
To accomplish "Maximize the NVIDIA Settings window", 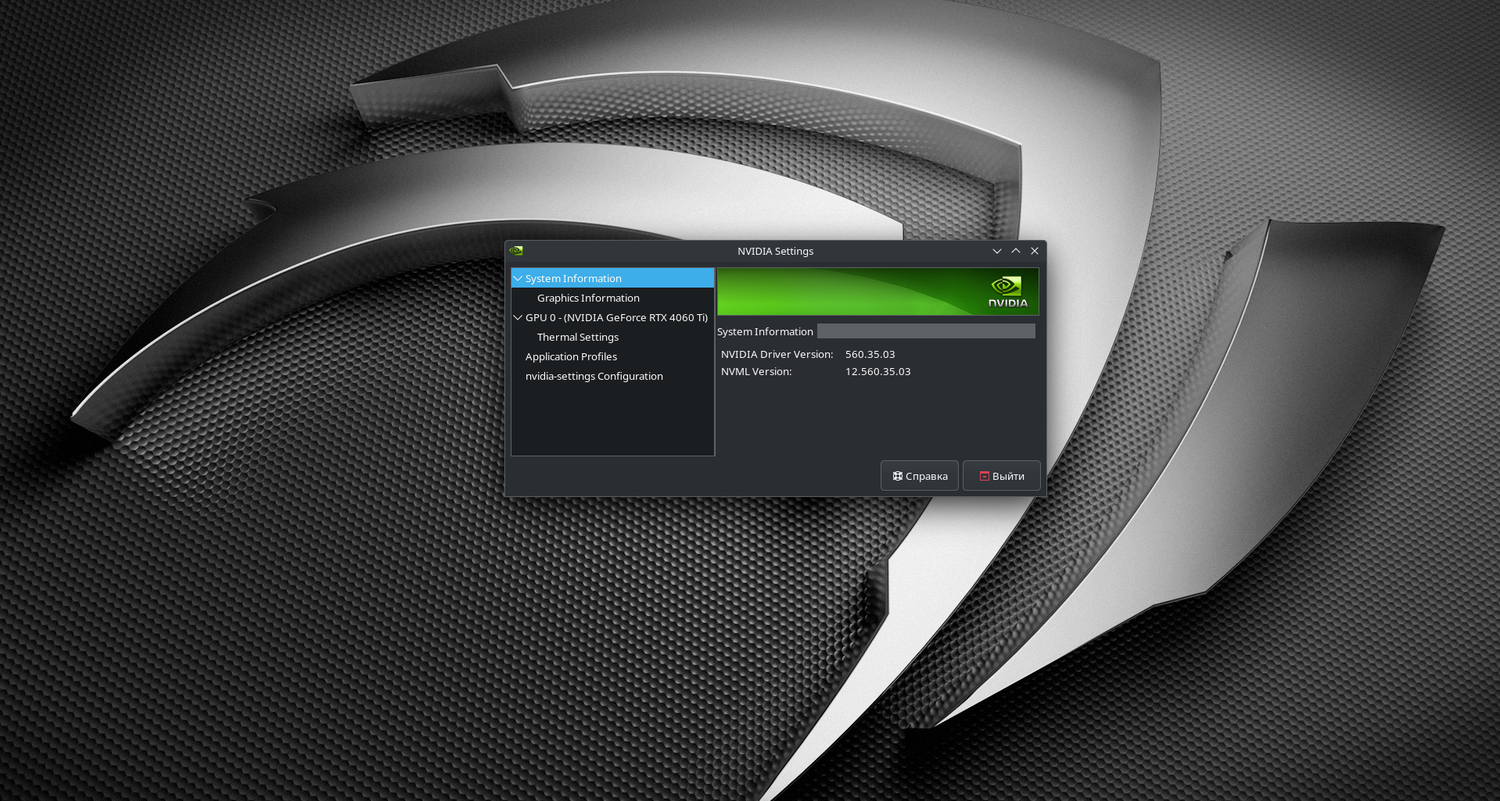I will click(1016, 251).
